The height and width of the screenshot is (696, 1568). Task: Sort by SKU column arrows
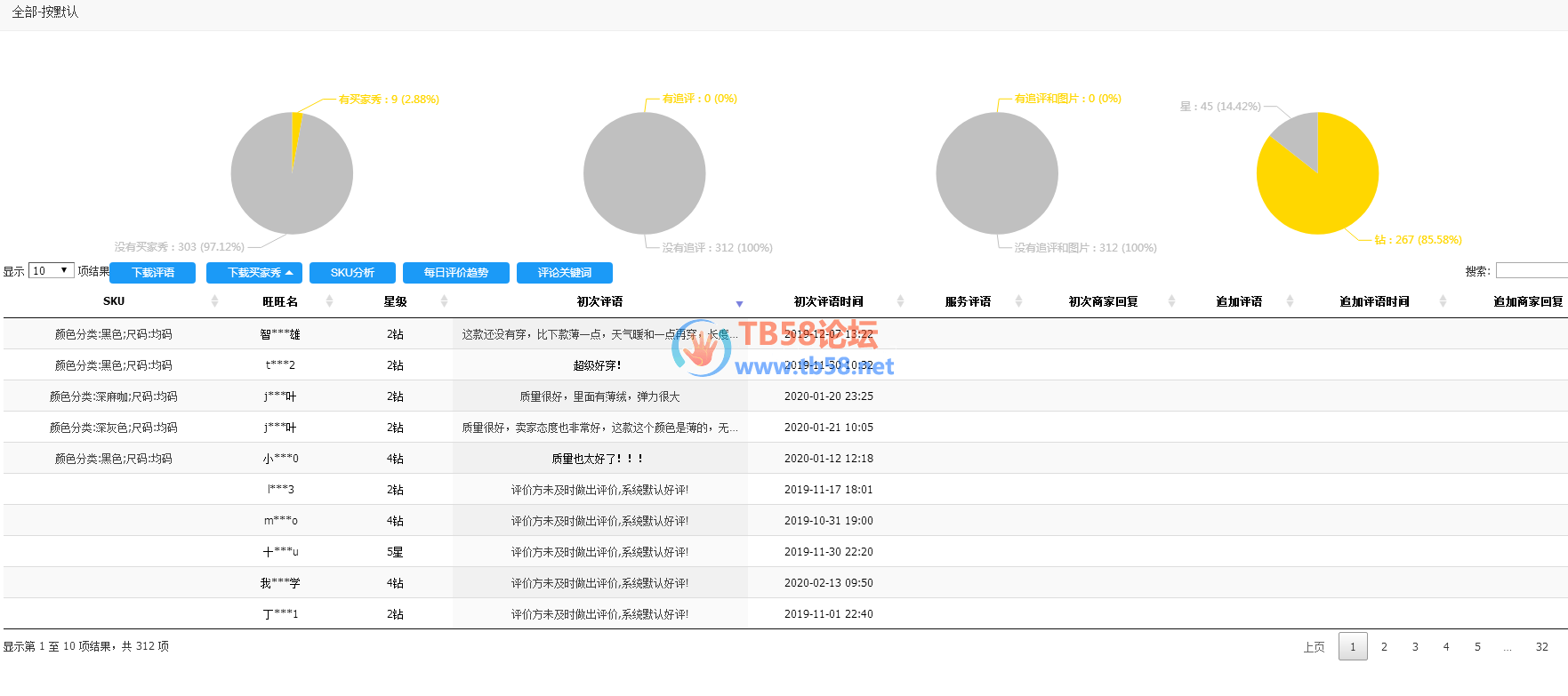point(214,301)
